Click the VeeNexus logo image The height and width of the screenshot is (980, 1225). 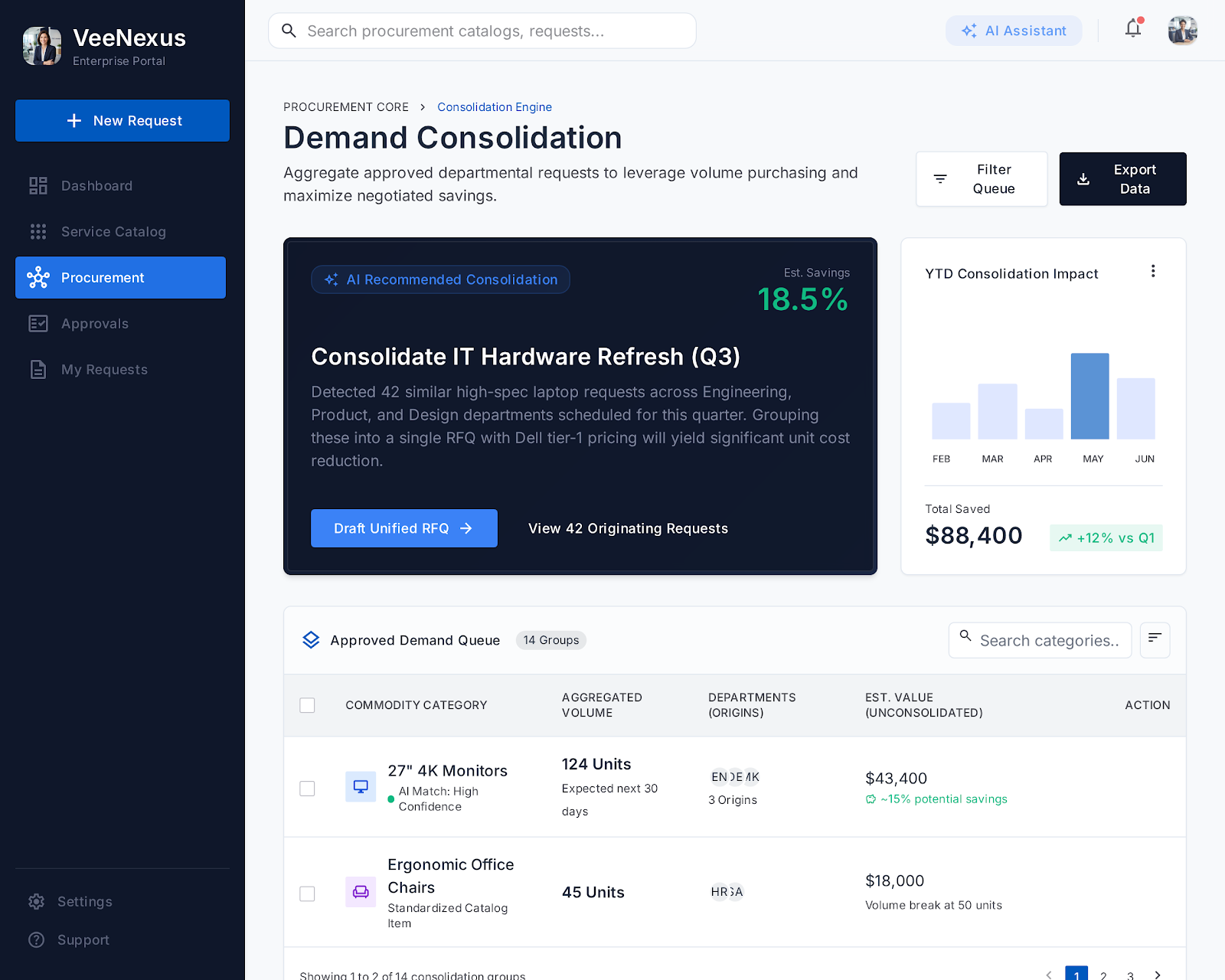(x=42, y=46)
